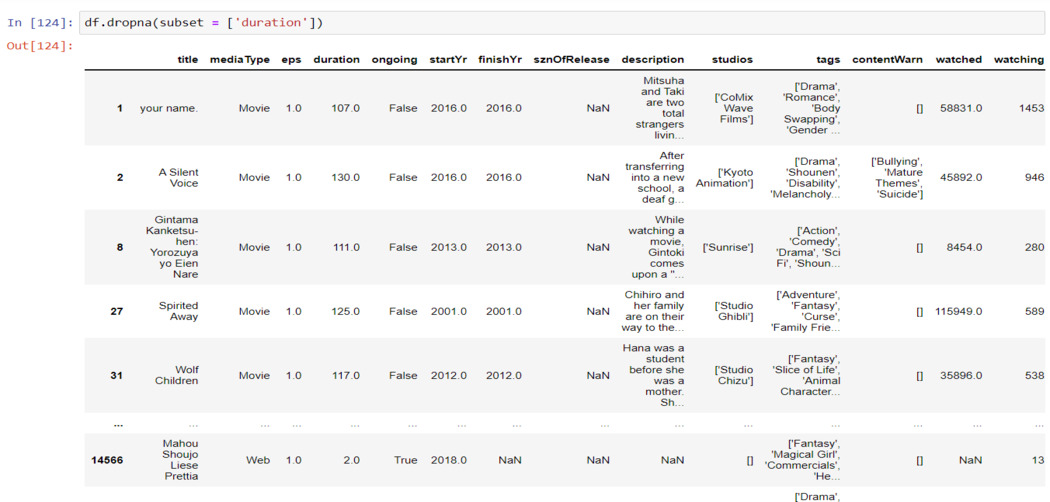This screenshot has height=502, width=1050.
Task: Click the 'your name.' title cell
Action: pos(169,108)
